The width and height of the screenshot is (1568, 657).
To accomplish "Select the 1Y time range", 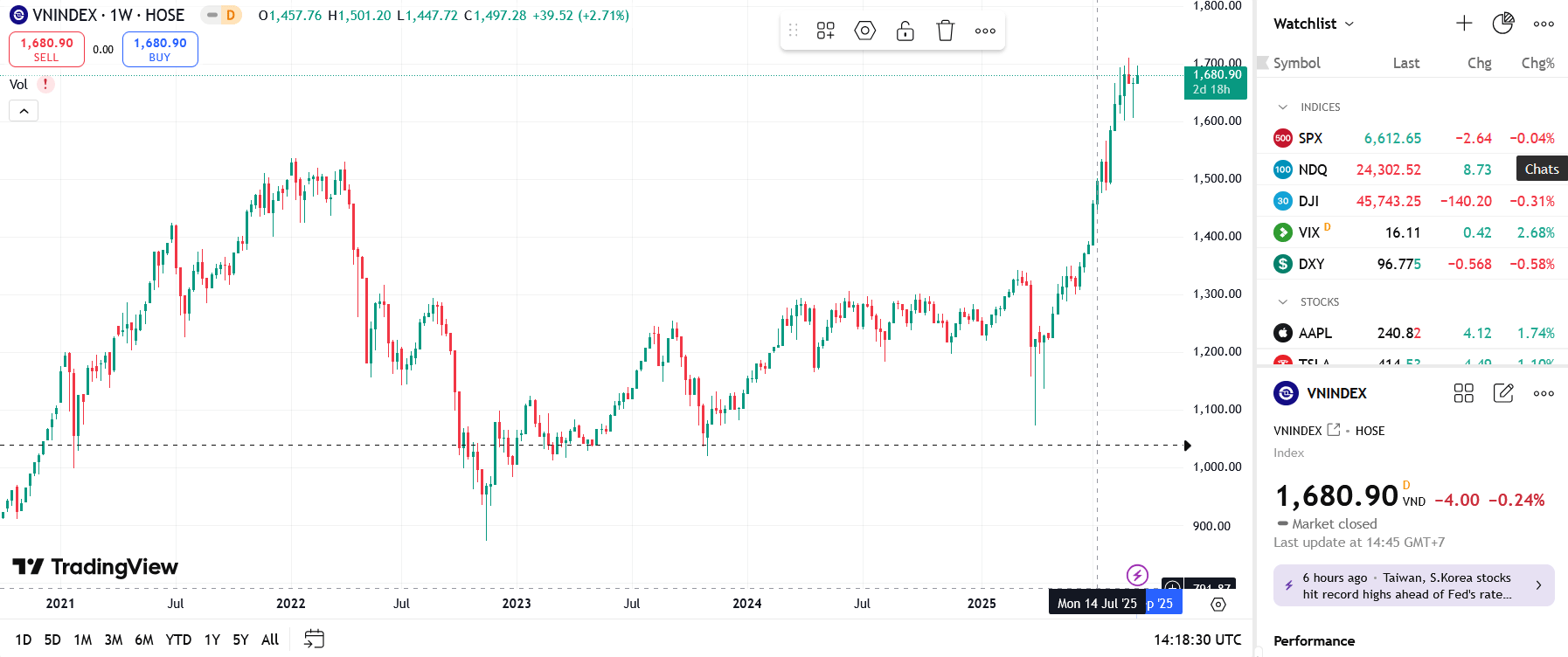I will (x=212, y=640).
